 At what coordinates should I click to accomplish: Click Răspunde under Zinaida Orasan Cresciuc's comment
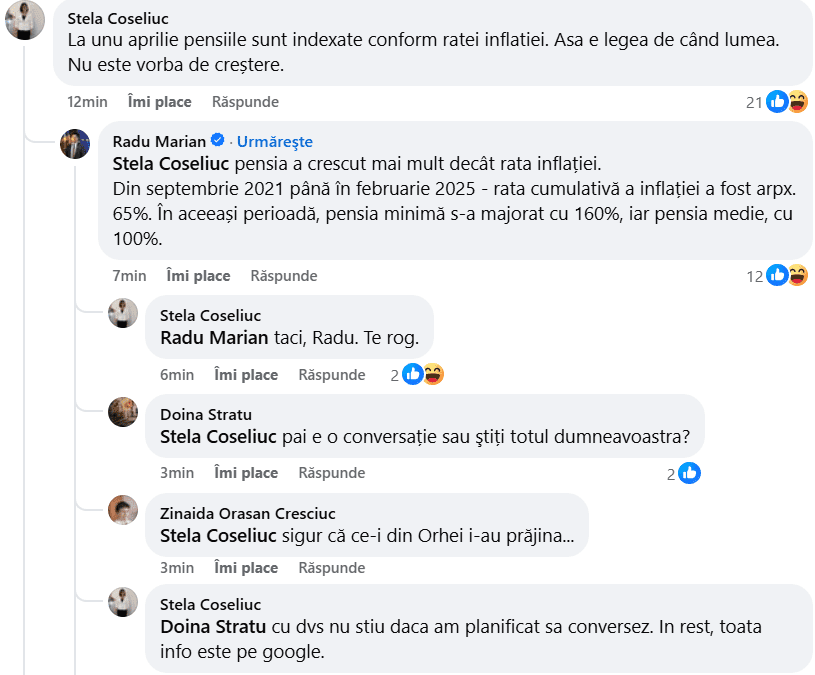(x=332, y=568)
